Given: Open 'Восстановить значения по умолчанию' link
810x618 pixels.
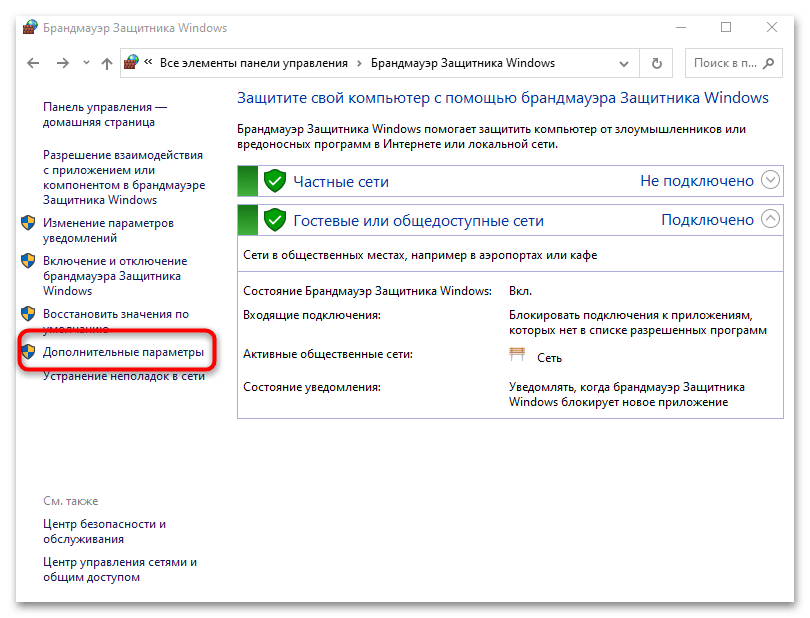Looking at the screenshot, I should point(116,320).
